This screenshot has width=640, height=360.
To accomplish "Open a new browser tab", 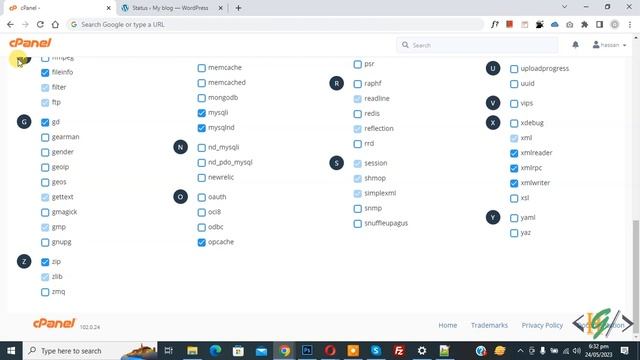I will tap(238, 8).
